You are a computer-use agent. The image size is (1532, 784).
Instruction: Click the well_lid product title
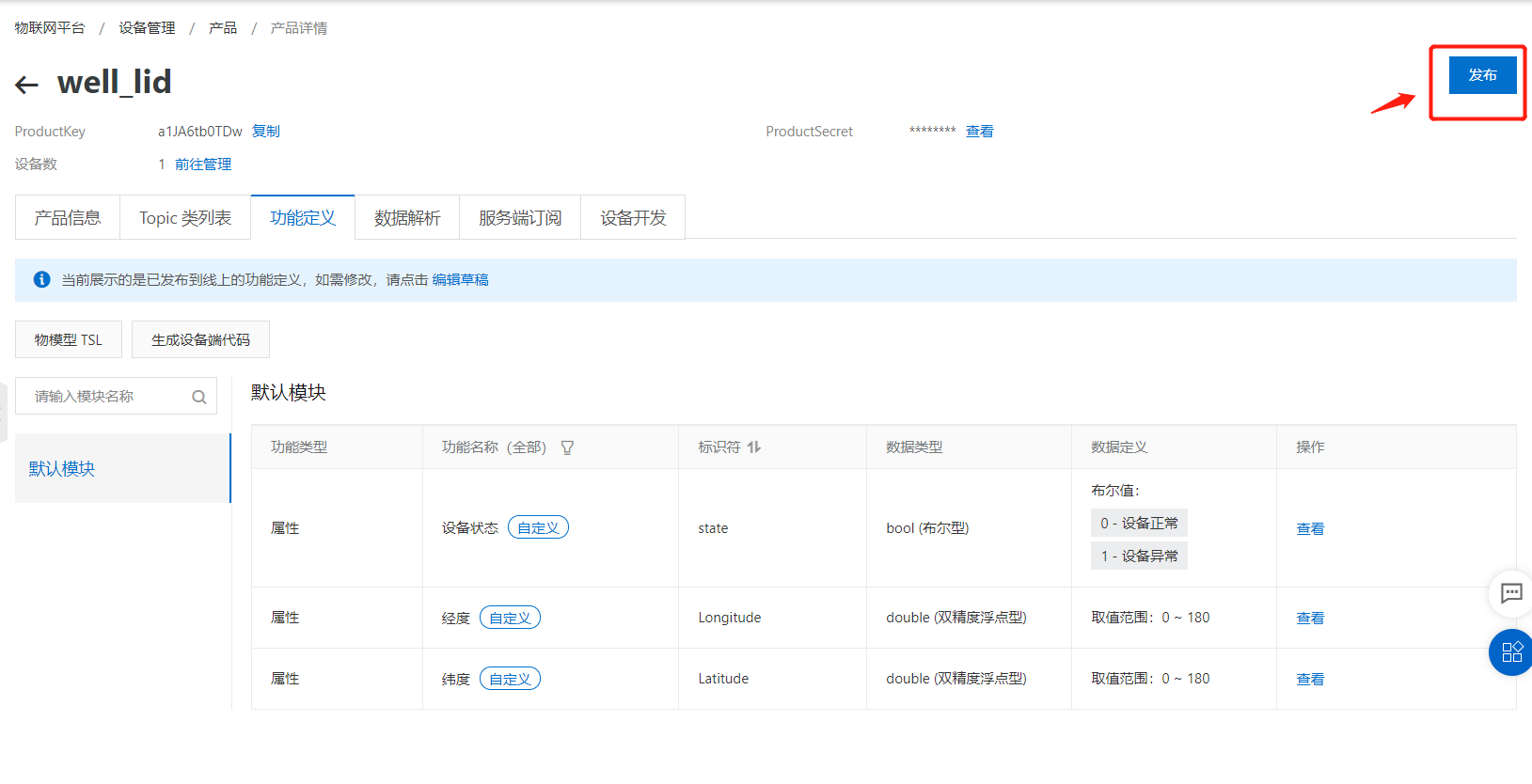(x=115, y=83)
